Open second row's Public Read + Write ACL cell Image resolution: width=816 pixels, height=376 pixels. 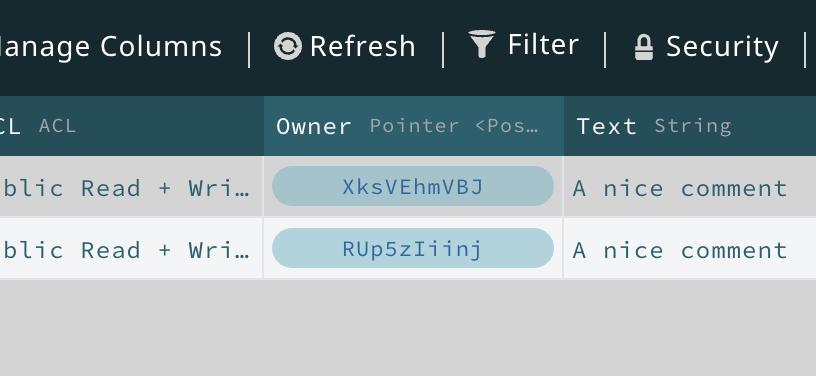(x=131, y=249)
